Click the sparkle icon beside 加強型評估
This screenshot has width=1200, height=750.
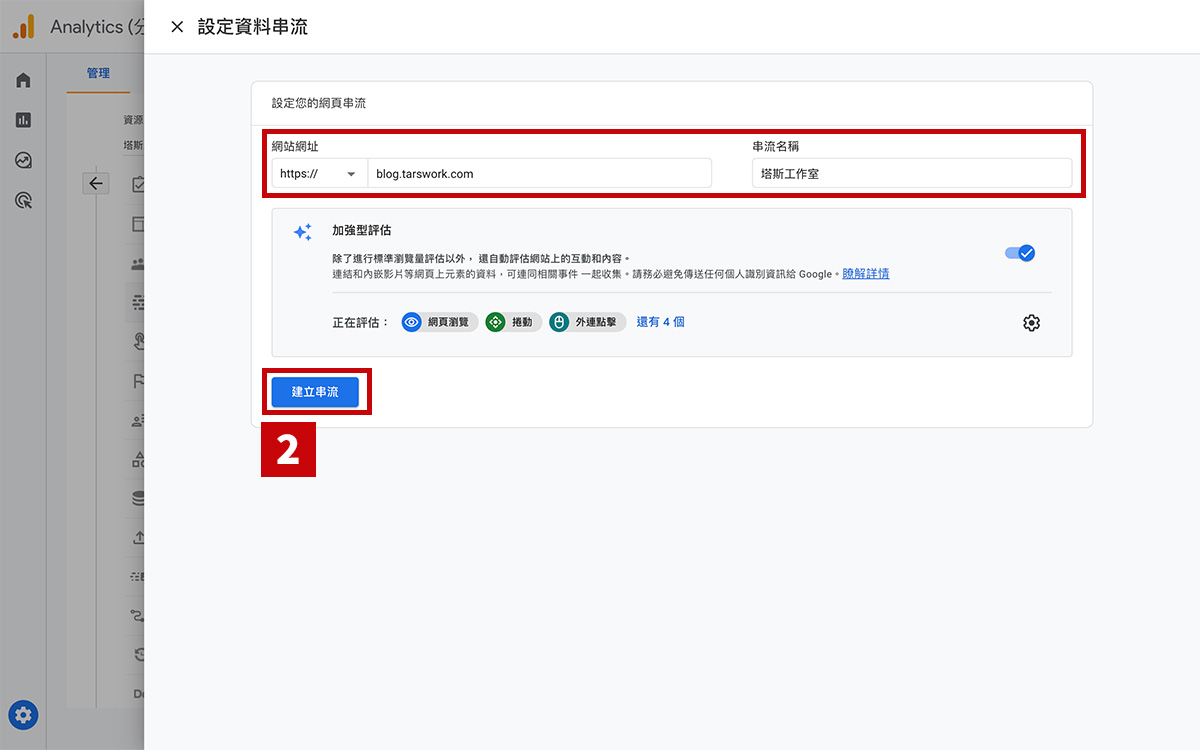click(302, 232)
